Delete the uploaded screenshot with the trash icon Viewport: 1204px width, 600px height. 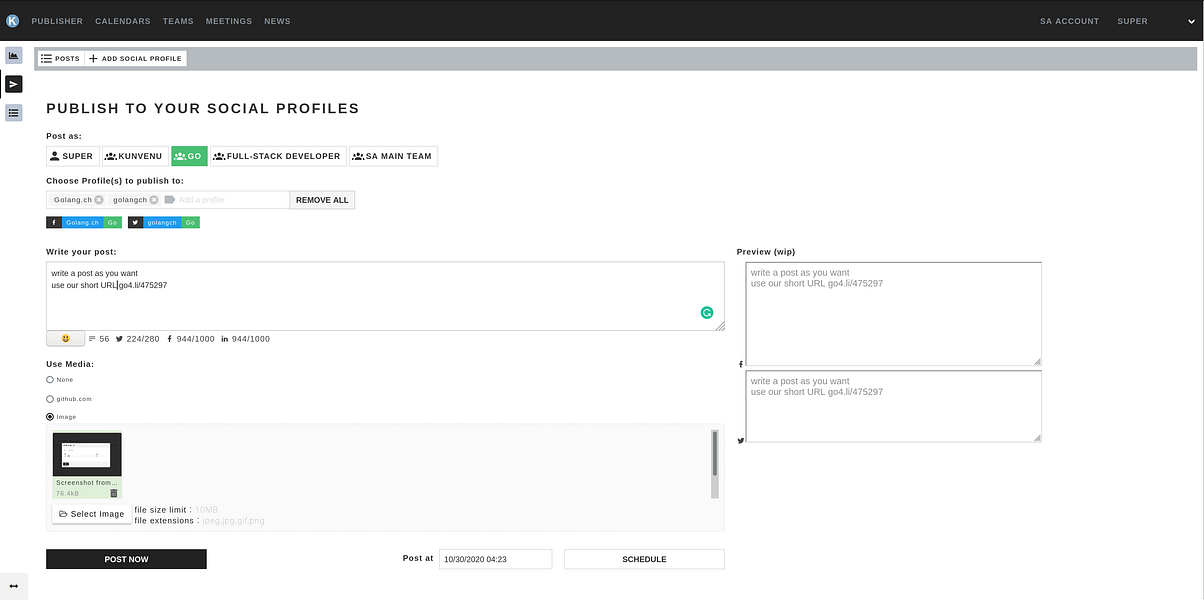pyautogui.click(x=113, y=493)
